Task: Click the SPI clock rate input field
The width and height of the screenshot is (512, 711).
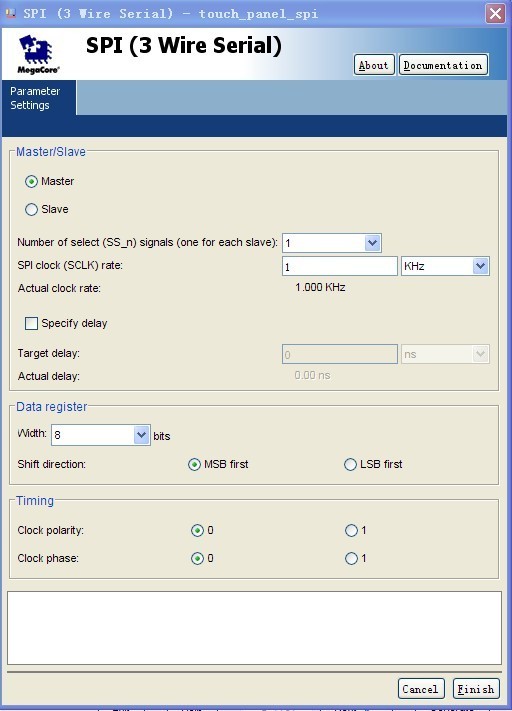Action: 340,266
